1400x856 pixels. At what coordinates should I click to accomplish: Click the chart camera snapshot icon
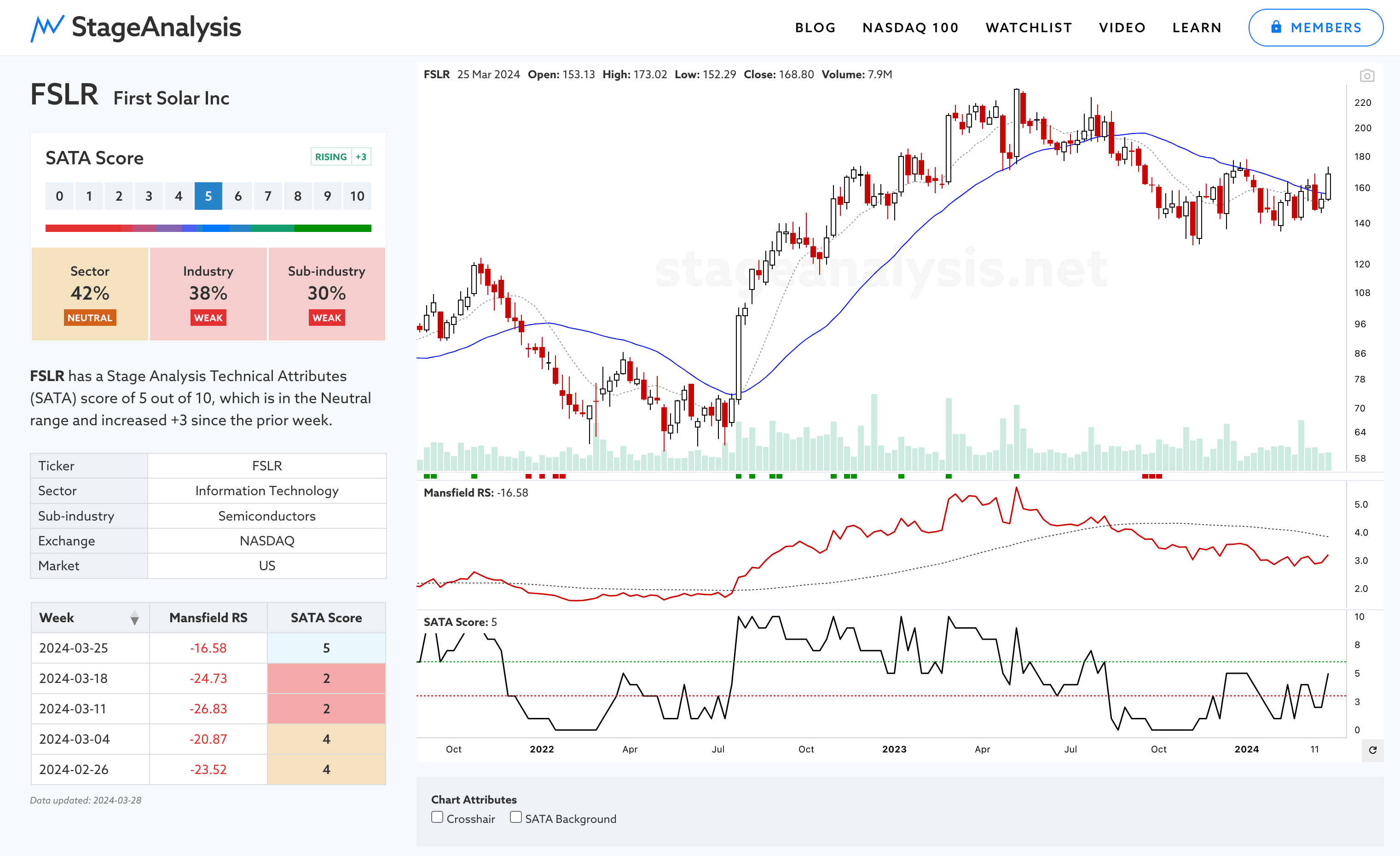1366,75
